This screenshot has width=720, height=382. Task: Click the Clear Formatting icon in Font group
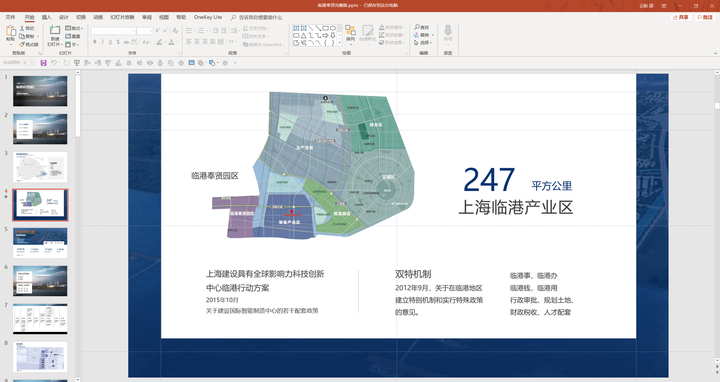175,31
